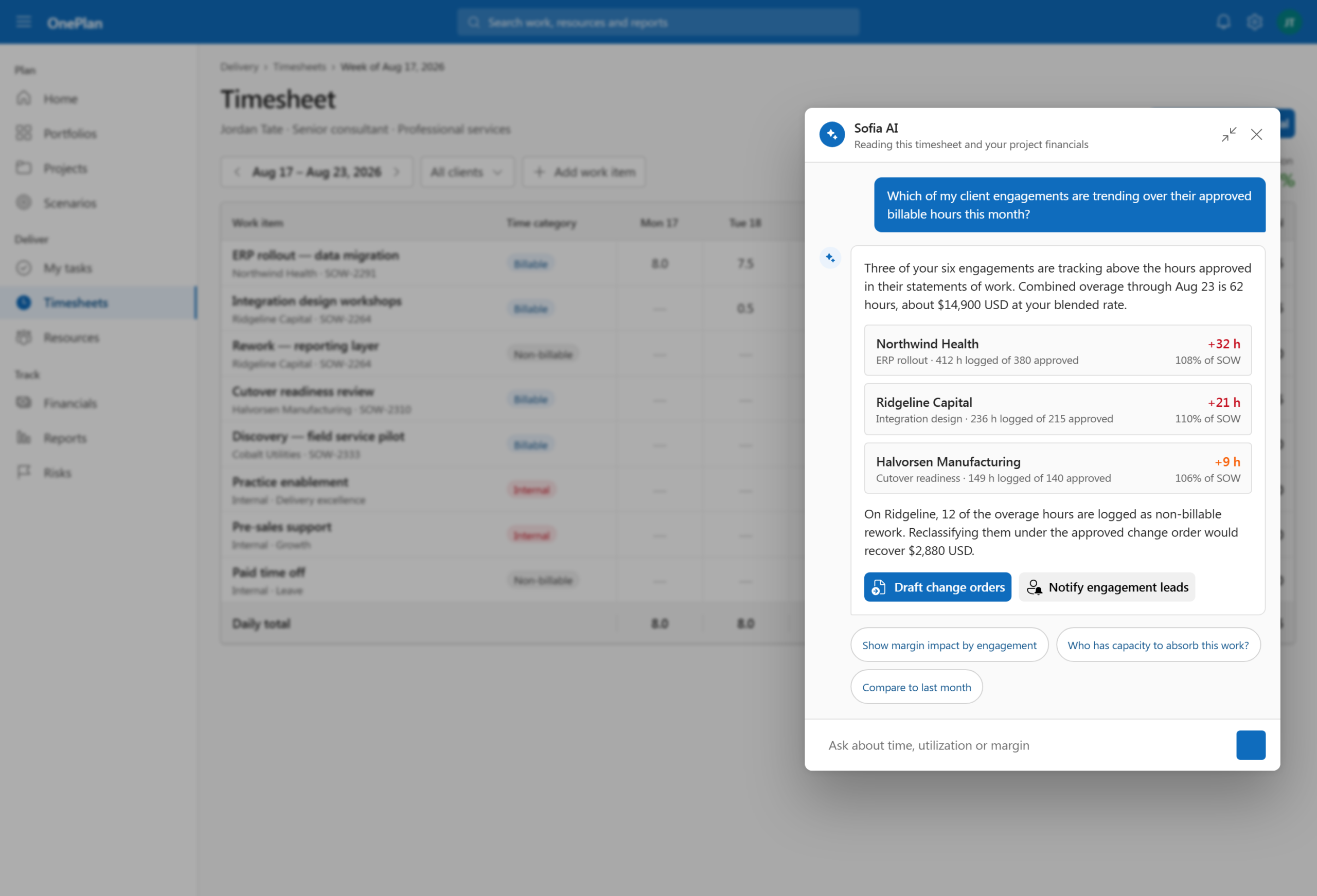
Task: Open the All clients dropdown
Action: (467, 172)
